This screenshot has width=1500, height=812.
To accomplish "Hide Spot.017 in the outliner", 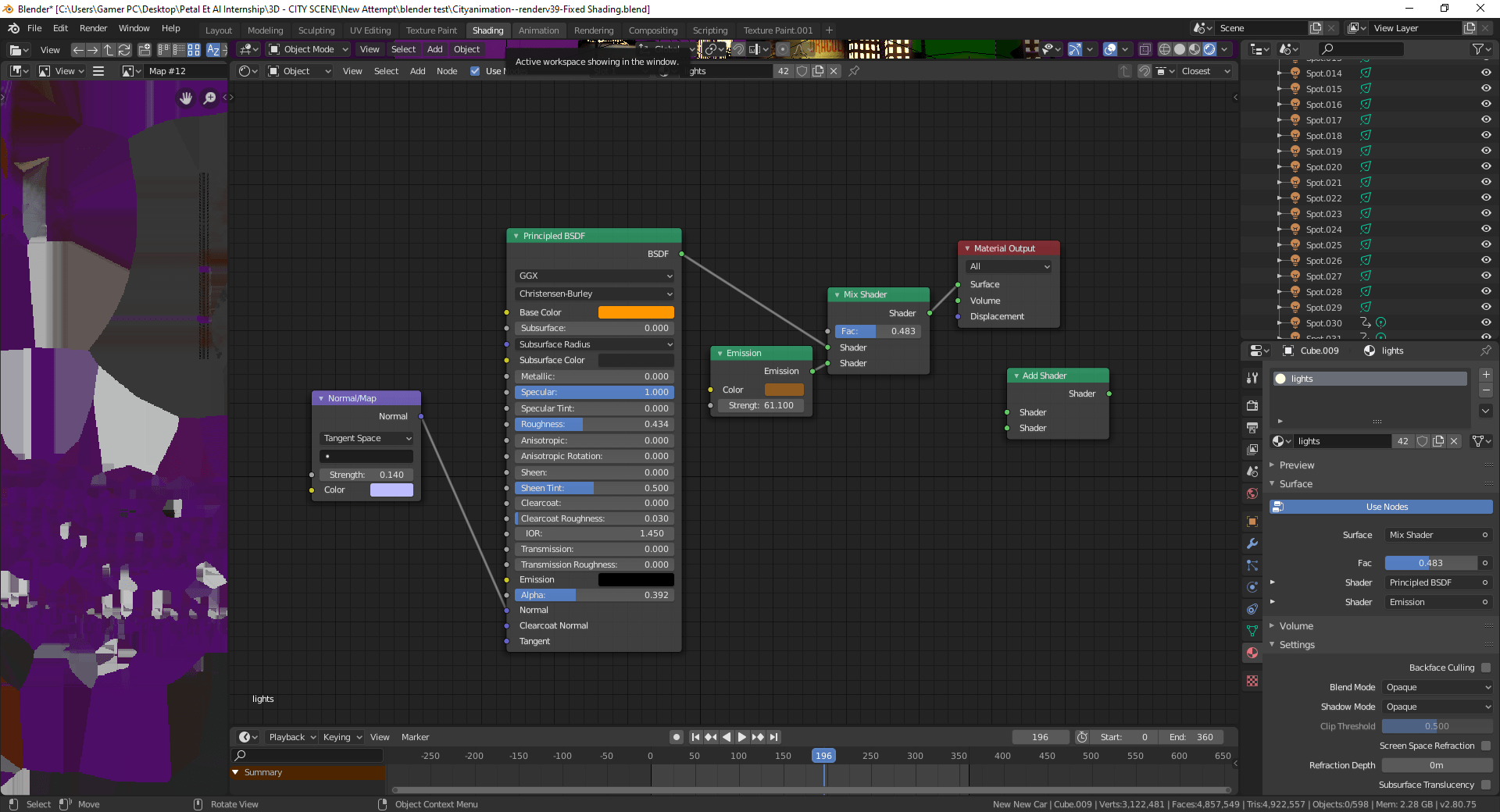I will (1485, 119).
